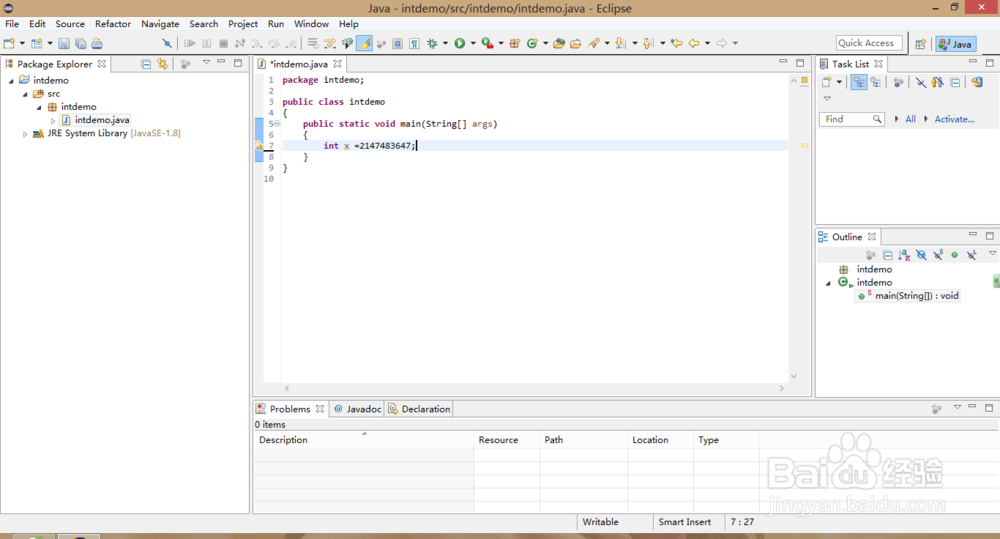Screen dimensions: 1000x539
Task: Open the New wizard dropdown arrow
Action: point(22,43)
